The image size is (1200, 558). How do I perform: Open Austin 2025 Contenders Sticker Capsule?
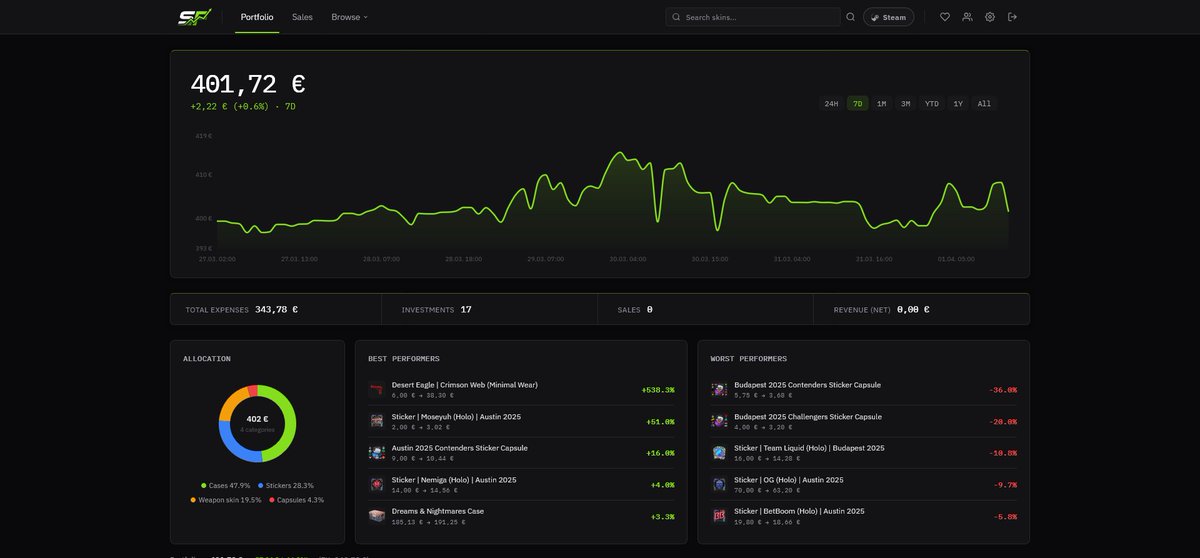(x=459, y=448)
